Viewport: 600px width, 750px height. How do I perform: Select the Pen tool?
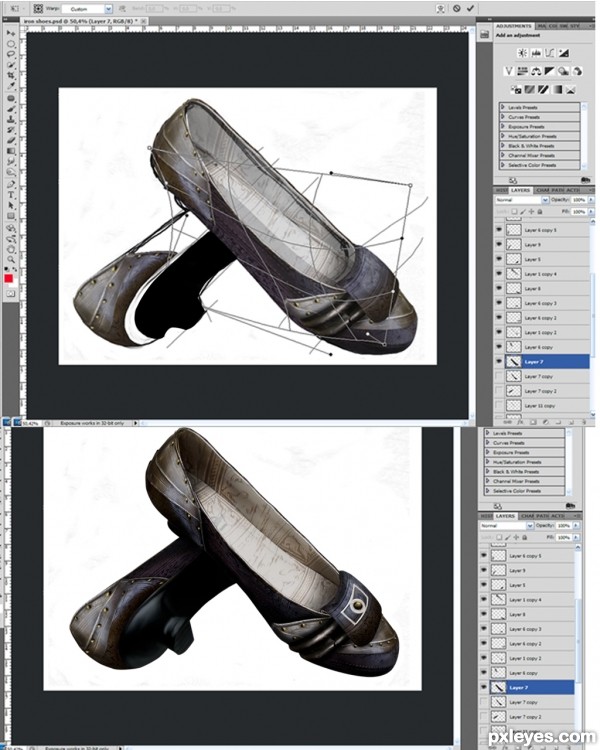[11, 185]
